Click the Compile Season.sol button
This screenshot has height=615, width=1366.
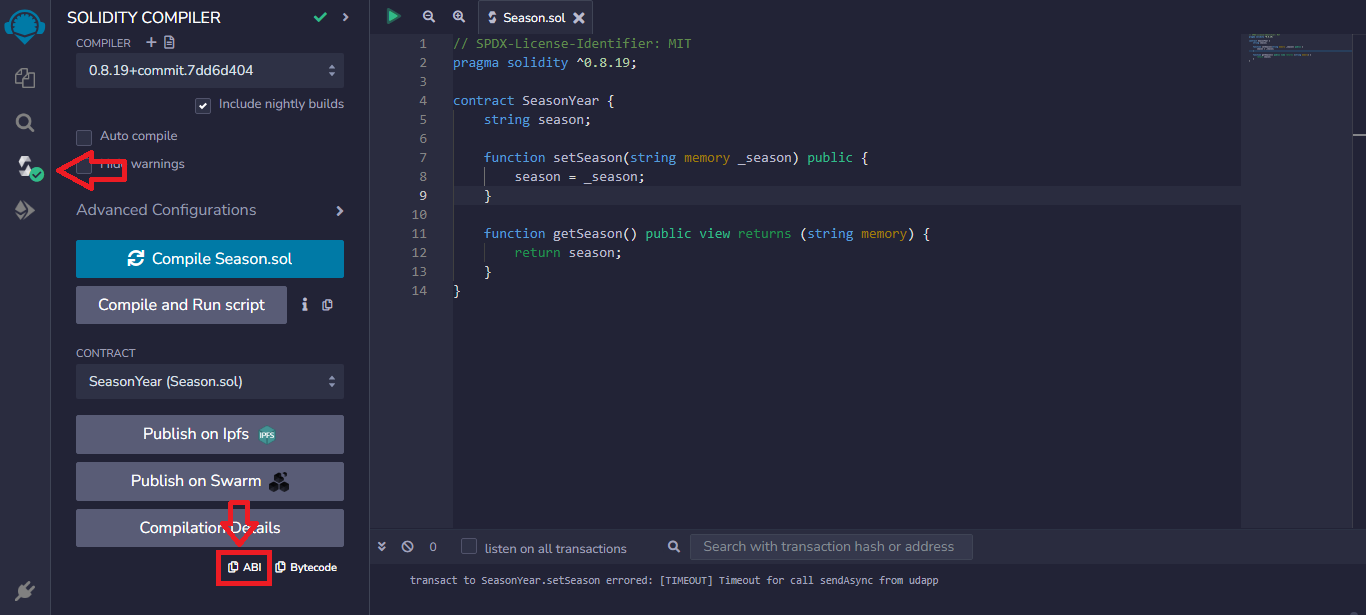(x=210, y=259)
